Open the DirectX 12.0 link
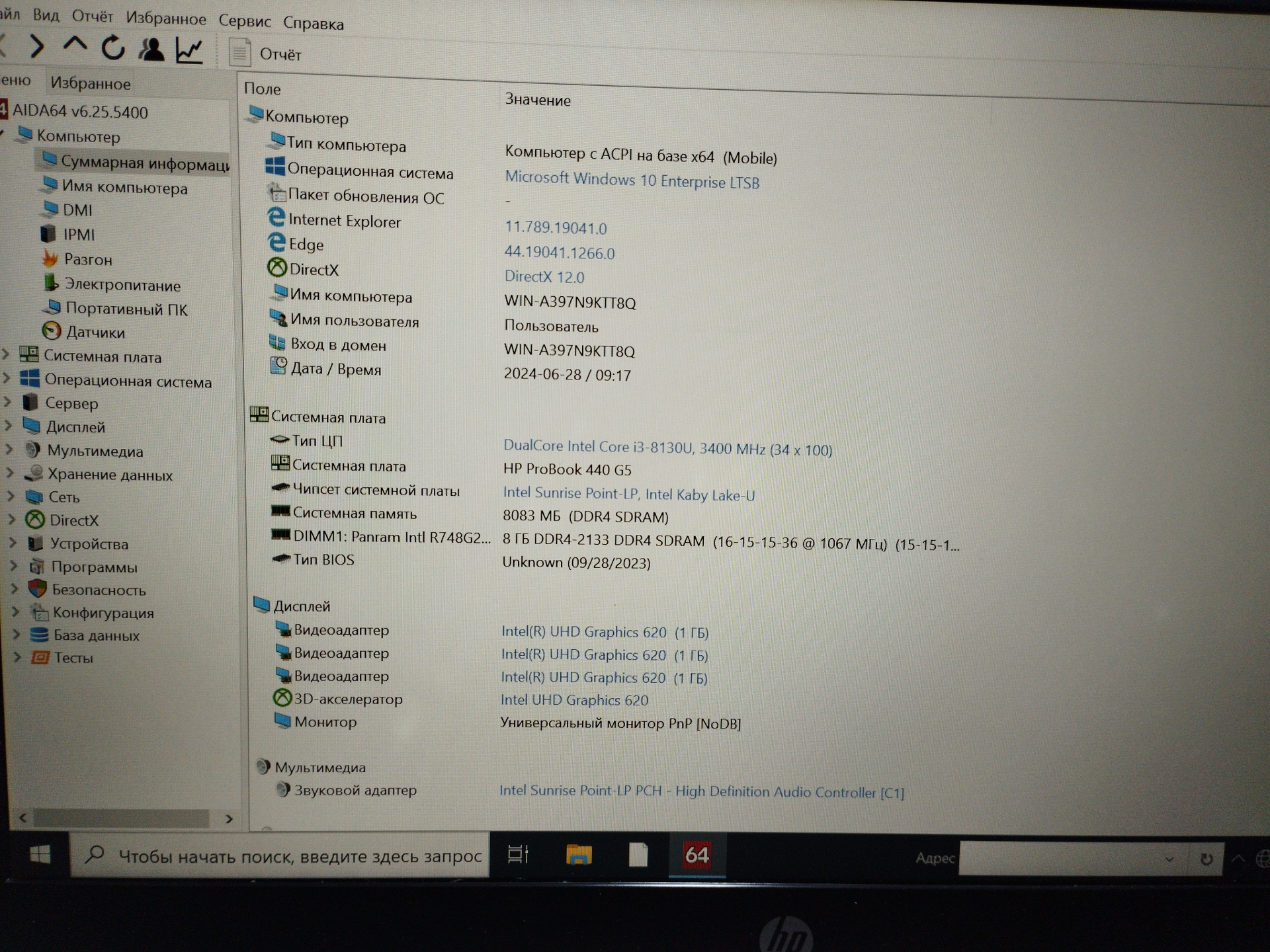 click(544, 276)
